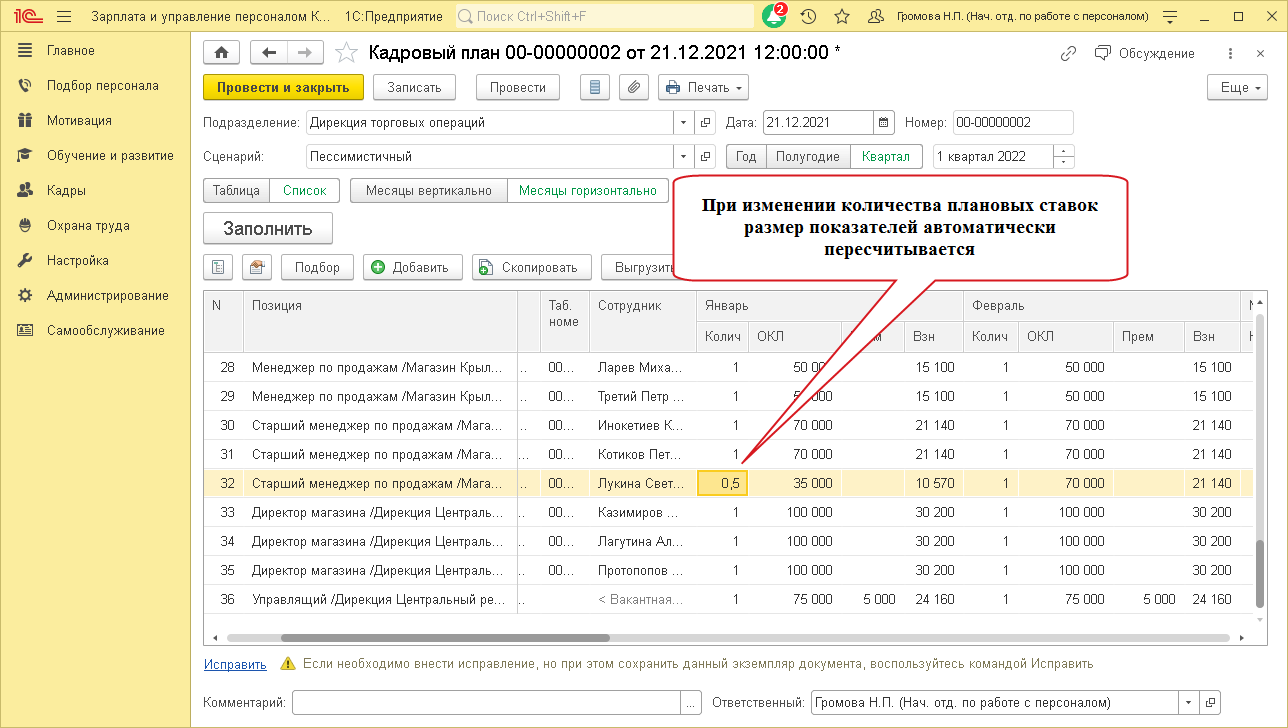Screen dimensions: 1288x728
Task: Click into the Комментарий text field
Action: (x=486, y=702)
